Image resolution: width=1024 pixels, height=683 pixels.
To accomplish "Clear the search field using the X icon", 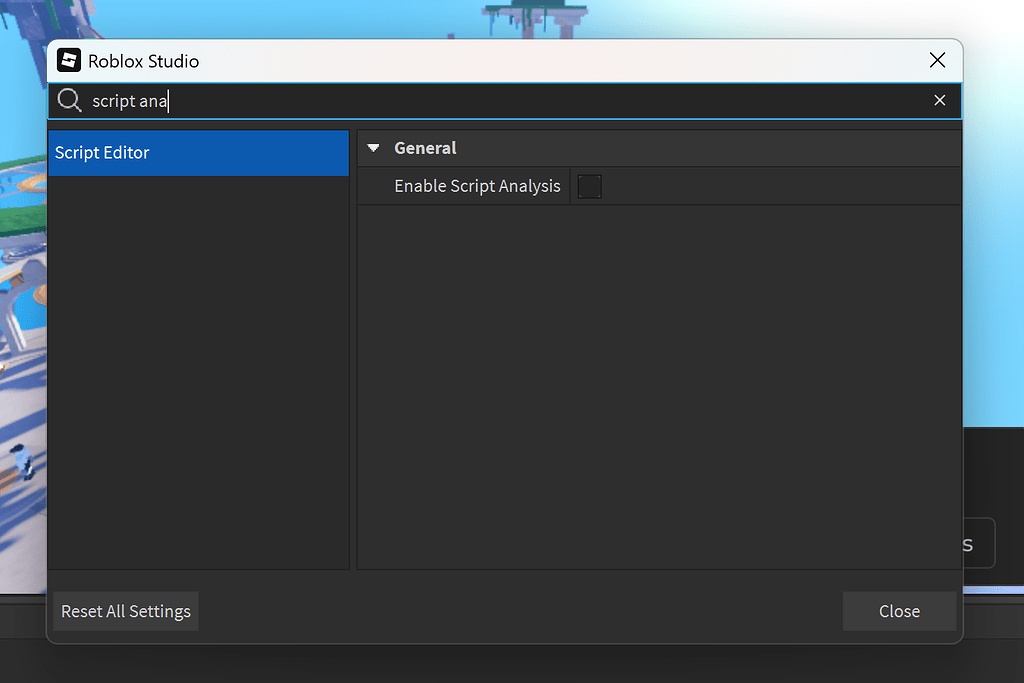I will [x=940, y=100].
